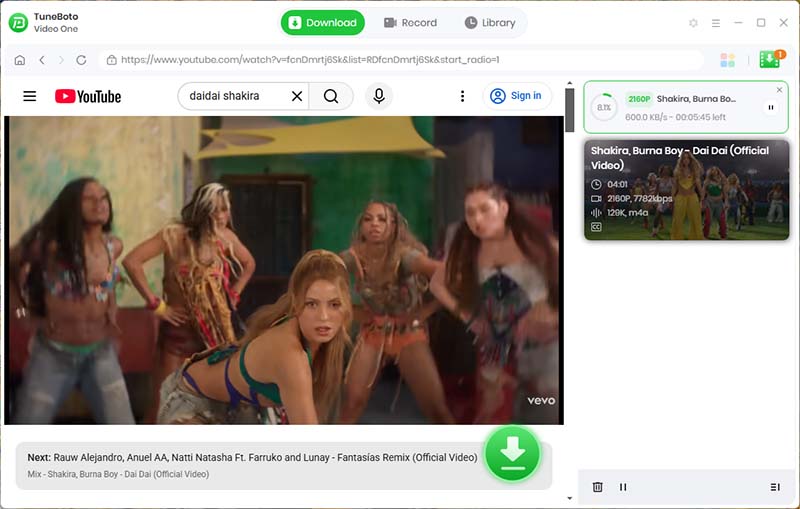Click the URL address field

402,60
